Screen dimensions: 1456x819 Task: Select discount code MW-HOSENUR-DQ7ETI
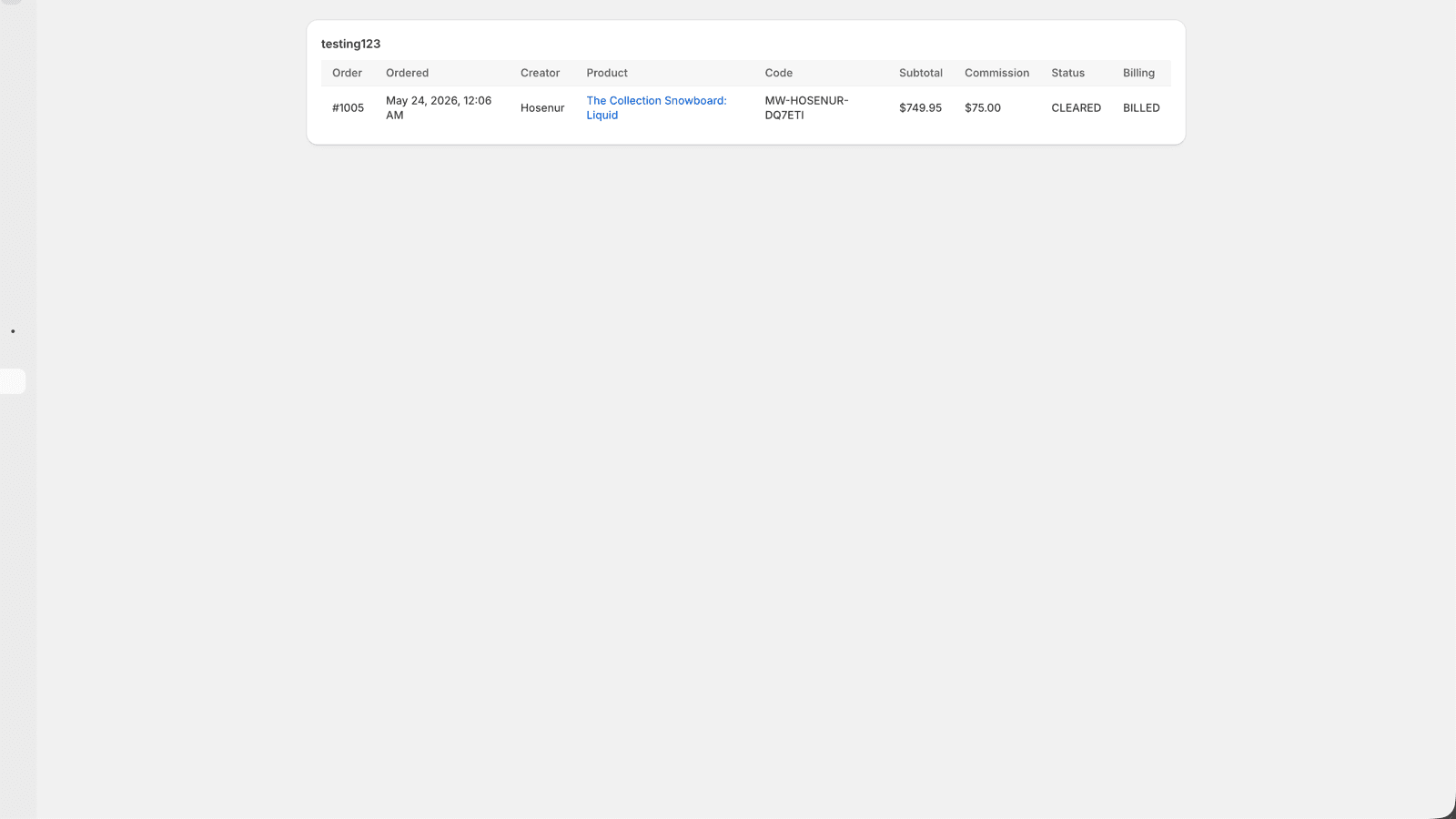pyautogui.click(x=806, y=107)
